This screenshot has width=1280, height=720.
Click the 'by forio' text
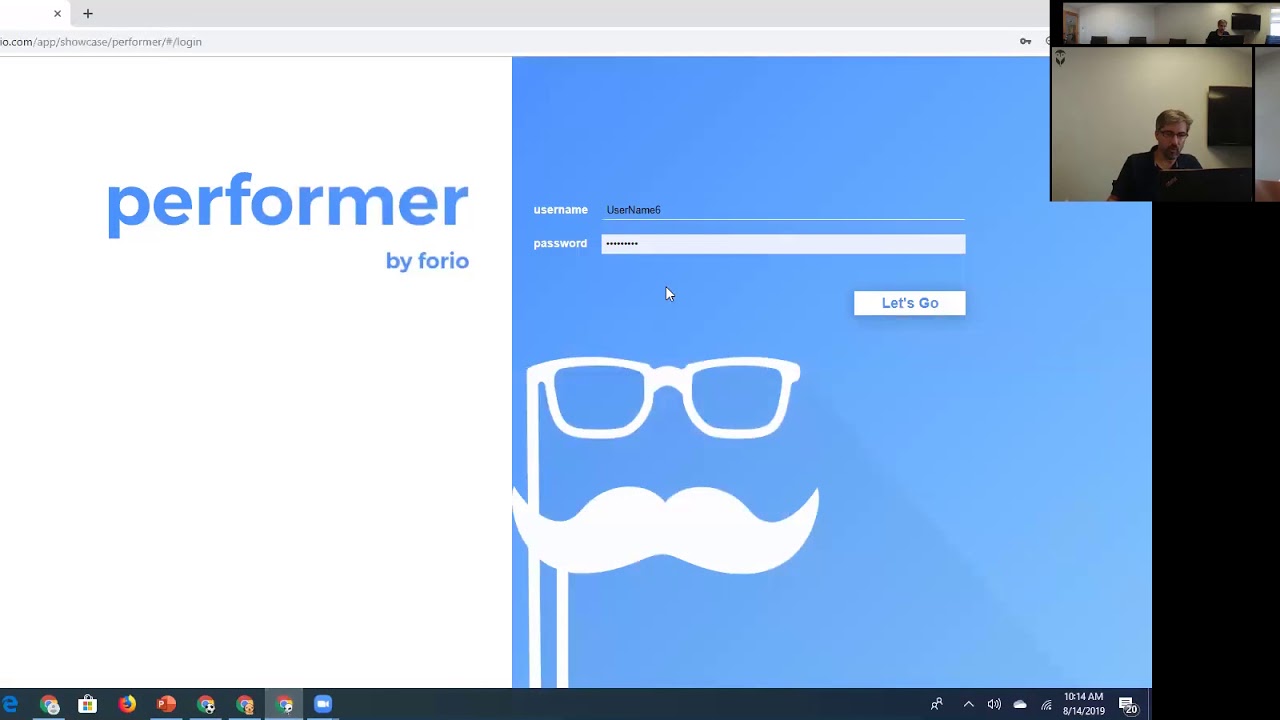pyautogui.click(x=427, y=261)
